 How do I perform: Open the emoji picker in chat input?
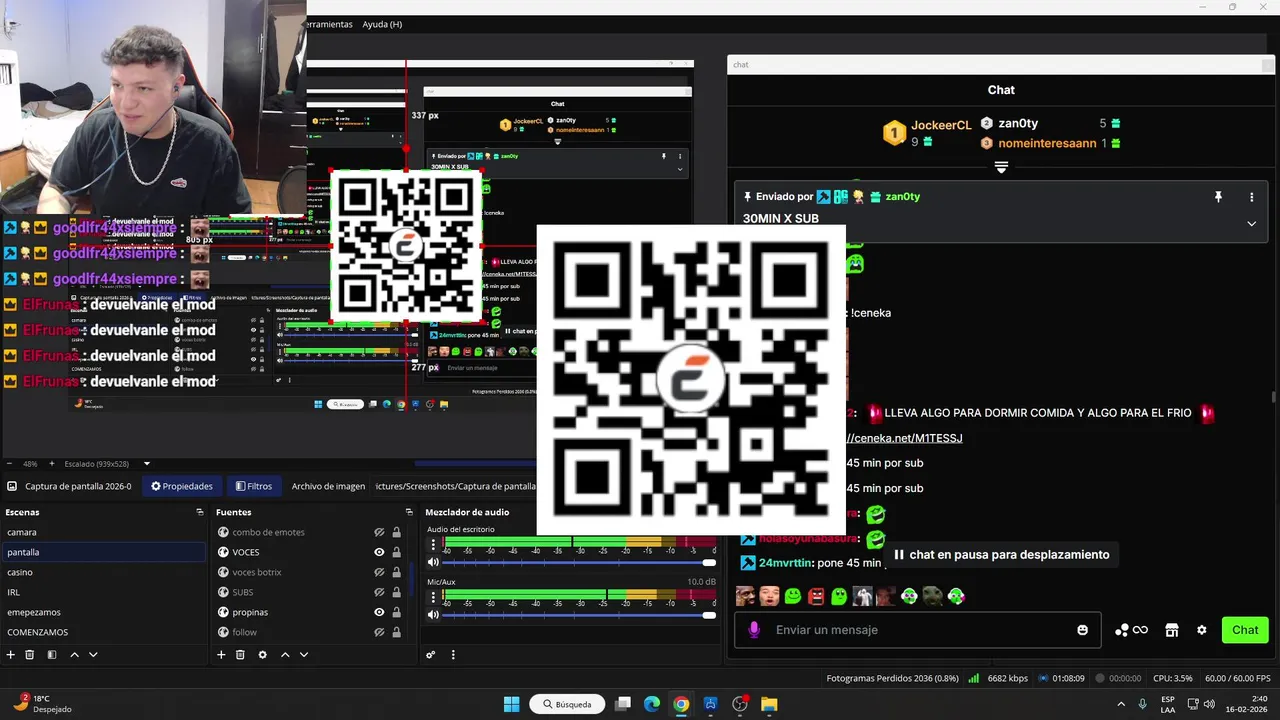pos(1082,630)
